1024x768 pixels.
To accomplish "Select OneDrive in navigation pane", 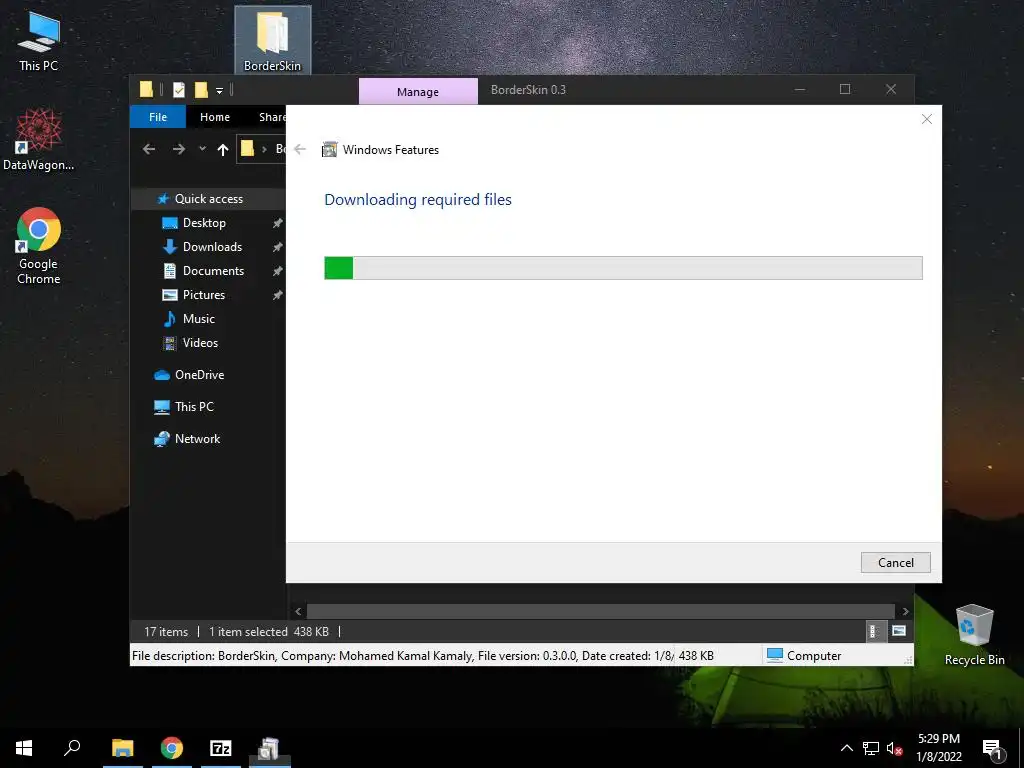I will click(199, 375).
